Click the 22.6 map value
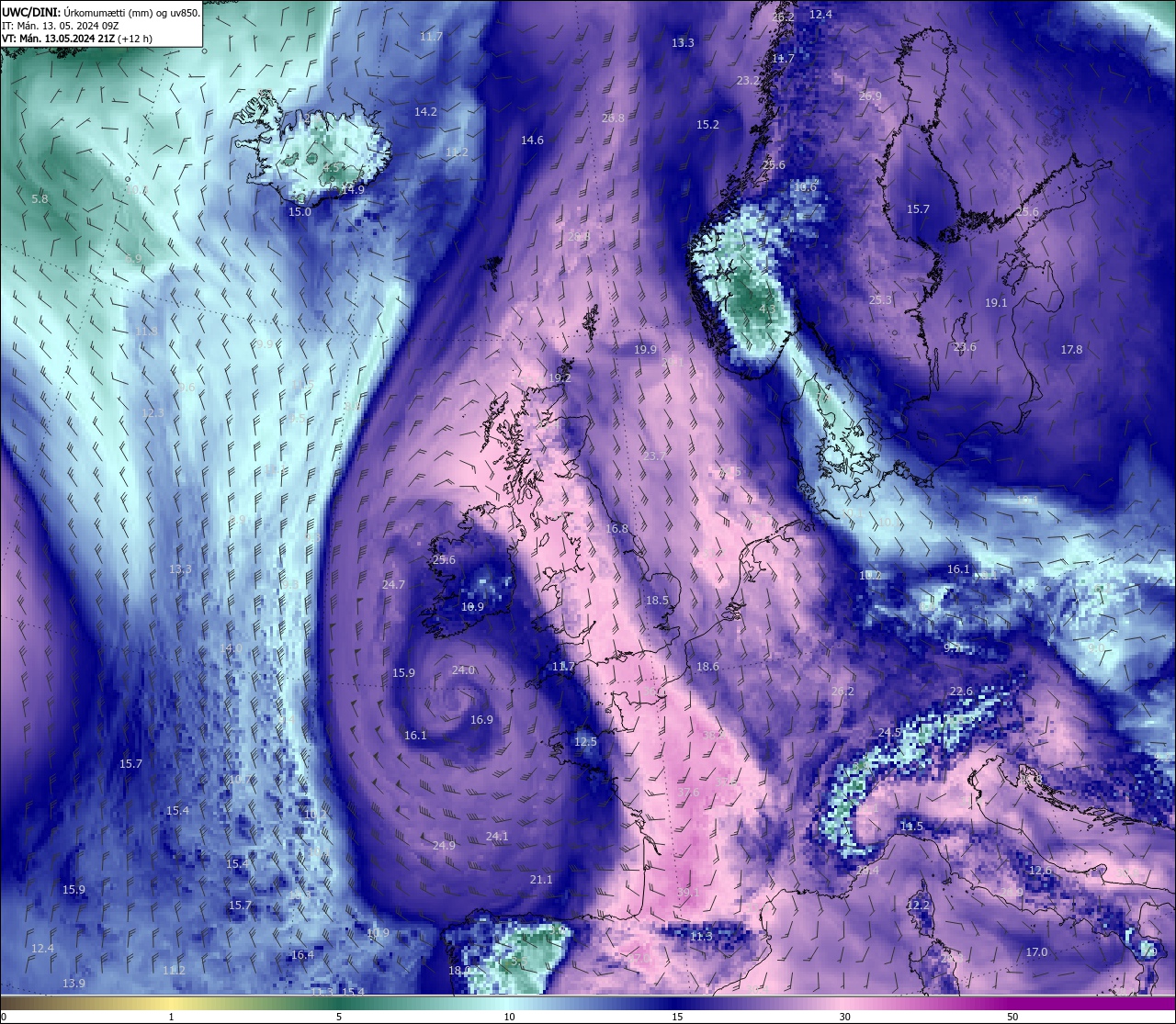 point(961,691)
